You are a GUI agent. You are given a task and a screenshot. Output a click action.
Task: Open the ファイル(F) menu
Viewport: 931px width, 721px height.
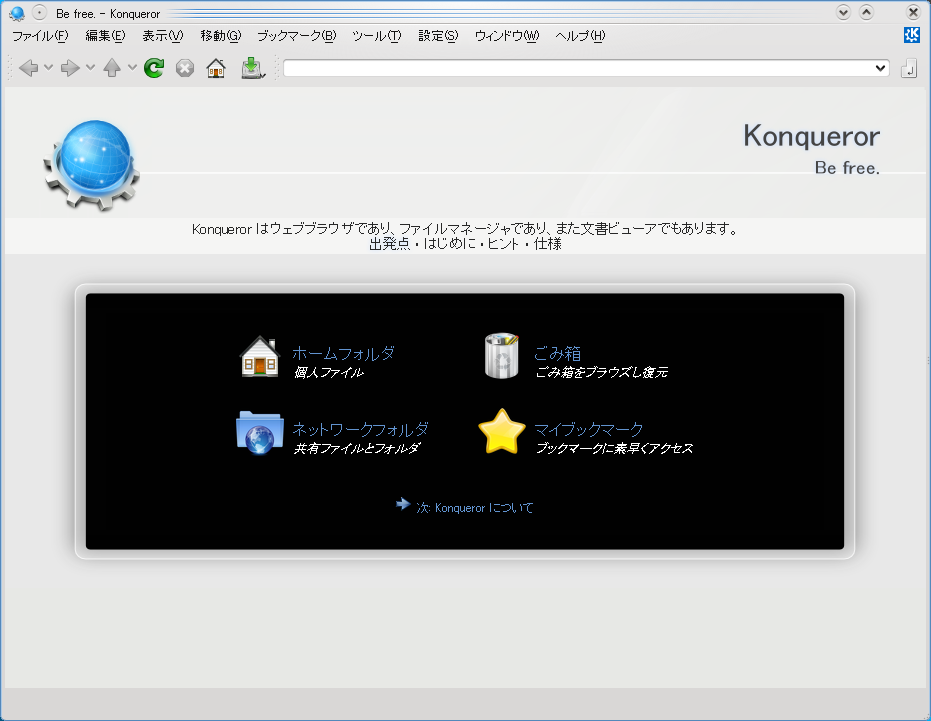40,36
